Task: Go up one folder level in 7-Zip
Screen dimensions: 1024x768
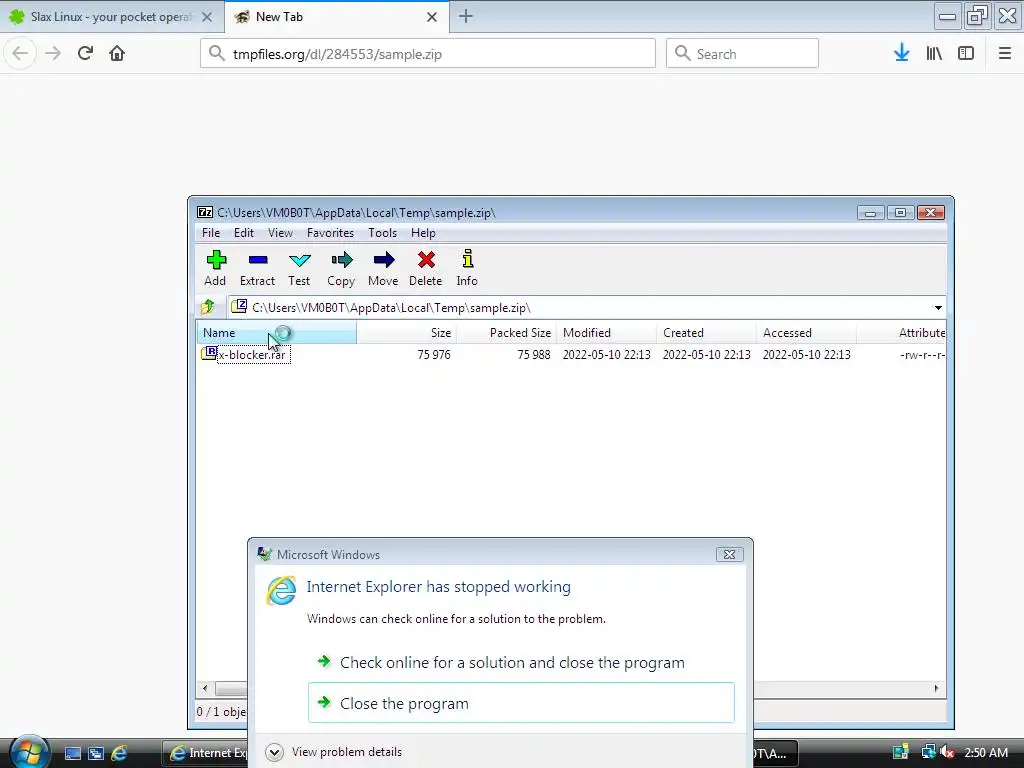Action: [x=208, y=307]
